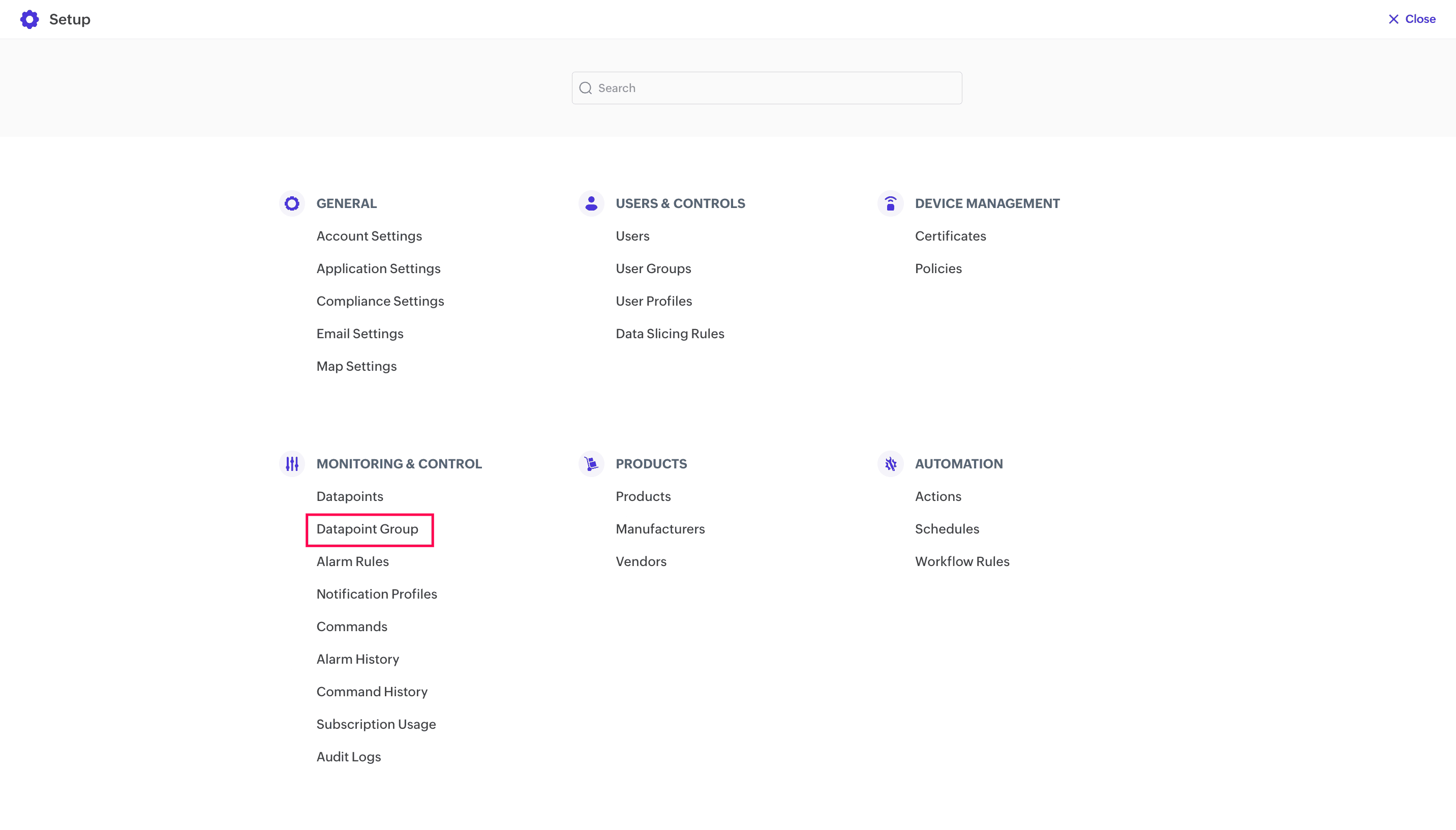Click the Device Management signal icon

tap(890, 203)
